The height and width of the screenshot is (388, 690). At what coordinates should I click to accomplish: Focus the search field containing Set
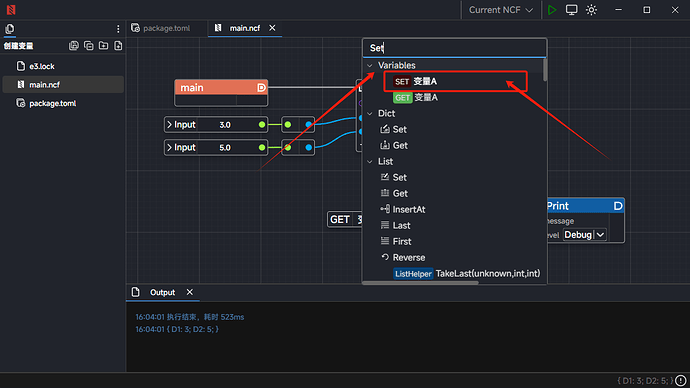point(454,48)
